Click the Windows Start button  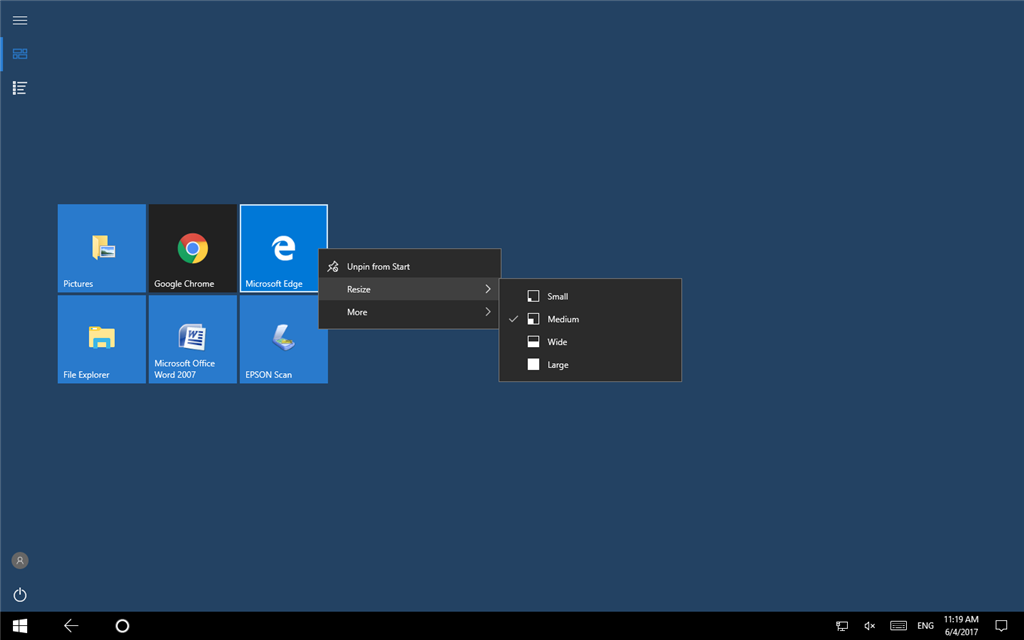pos(20,626)
